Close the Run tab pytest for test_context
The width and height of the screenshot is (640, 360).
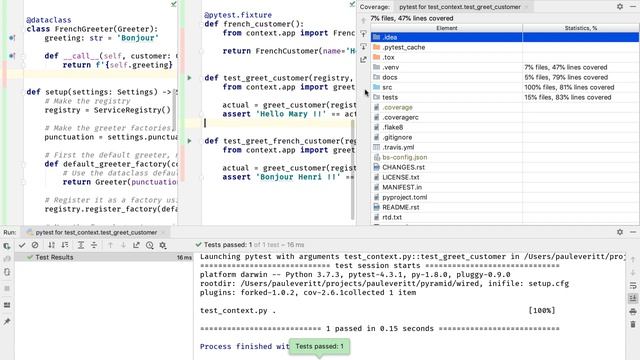point(163,232)
